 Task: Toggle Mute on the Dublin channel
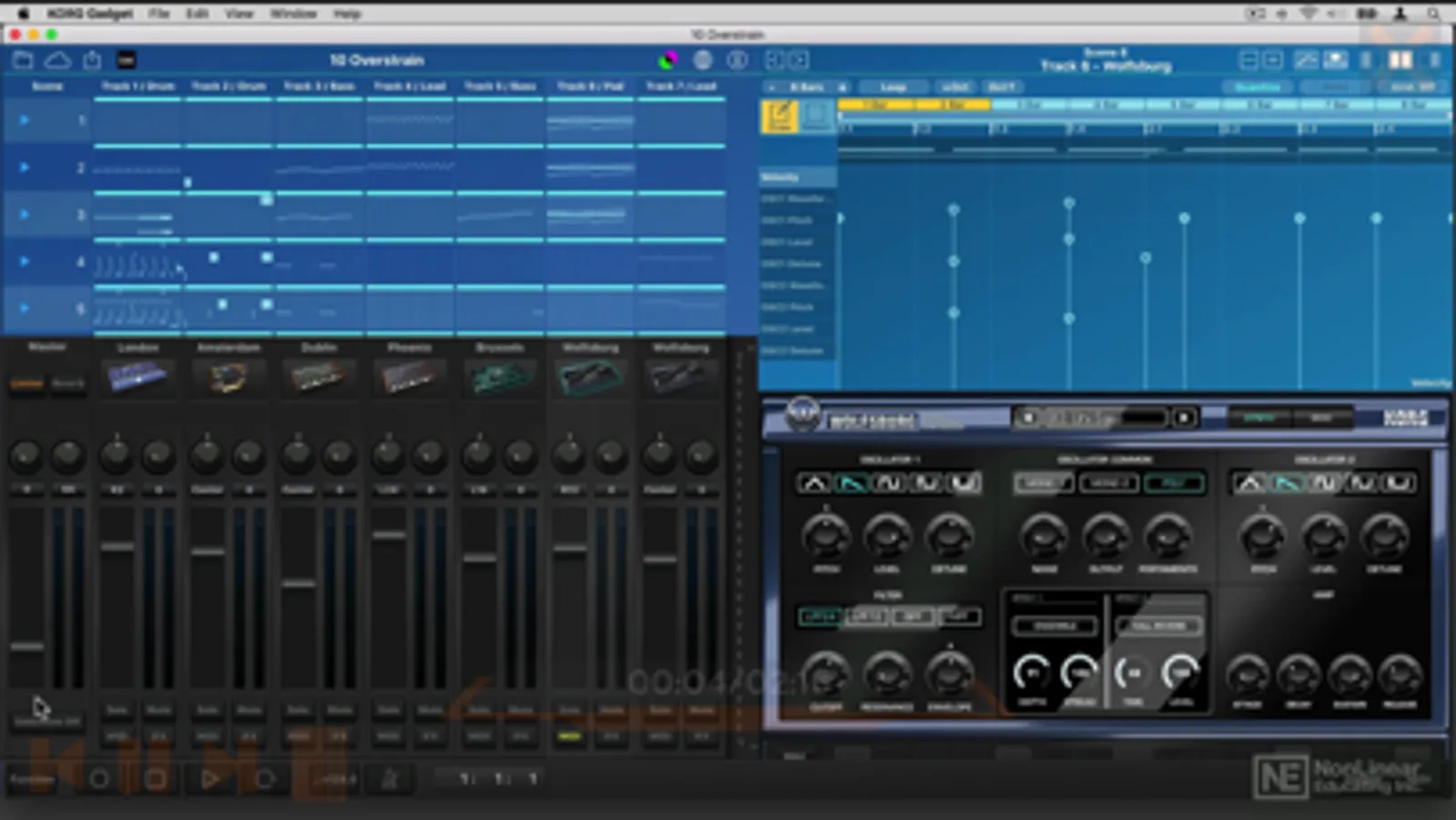coord(340,710)
